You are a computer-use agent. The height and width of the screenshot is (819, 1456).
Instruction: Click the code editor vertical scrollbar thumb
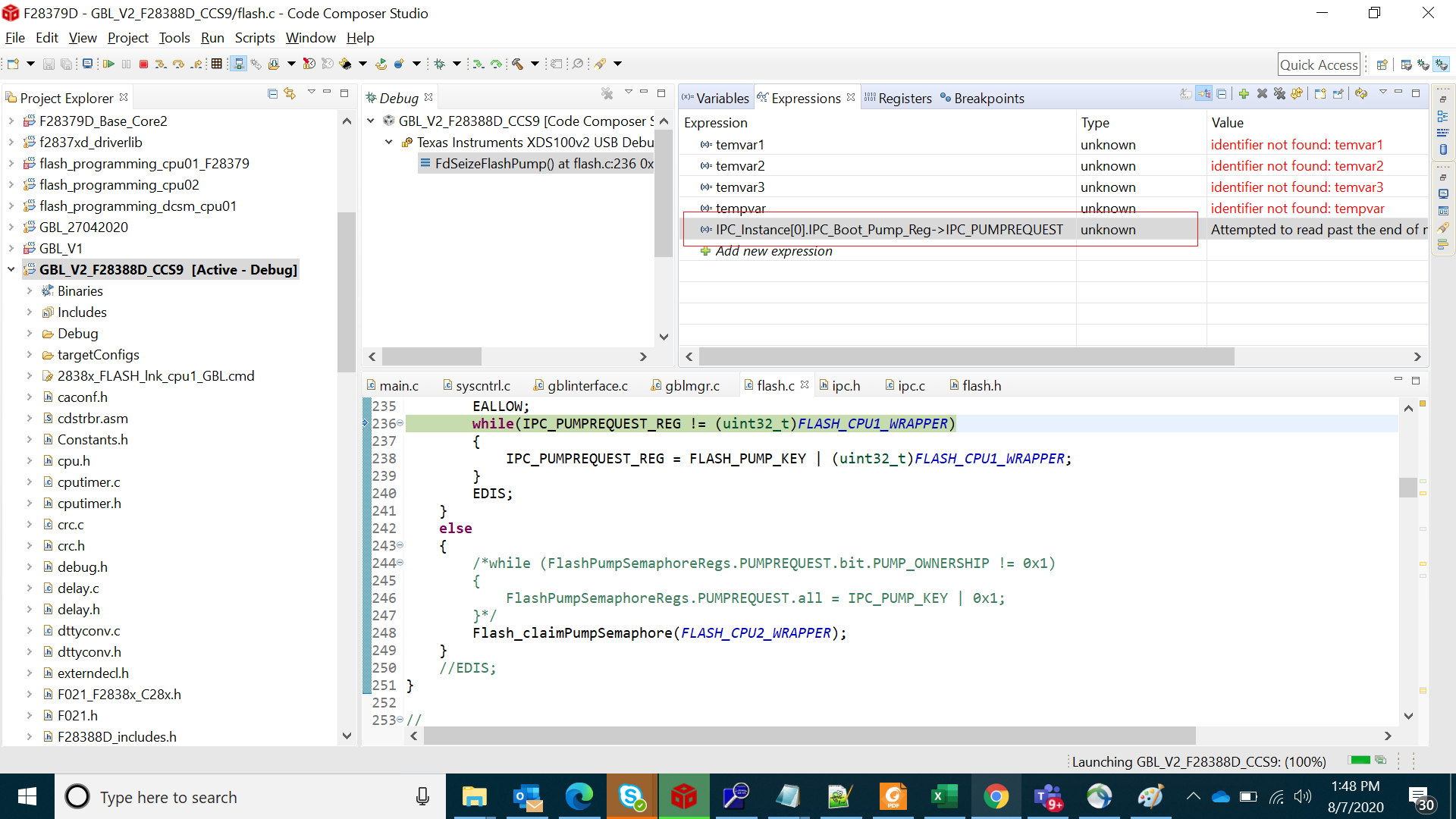pos(1408,487)
